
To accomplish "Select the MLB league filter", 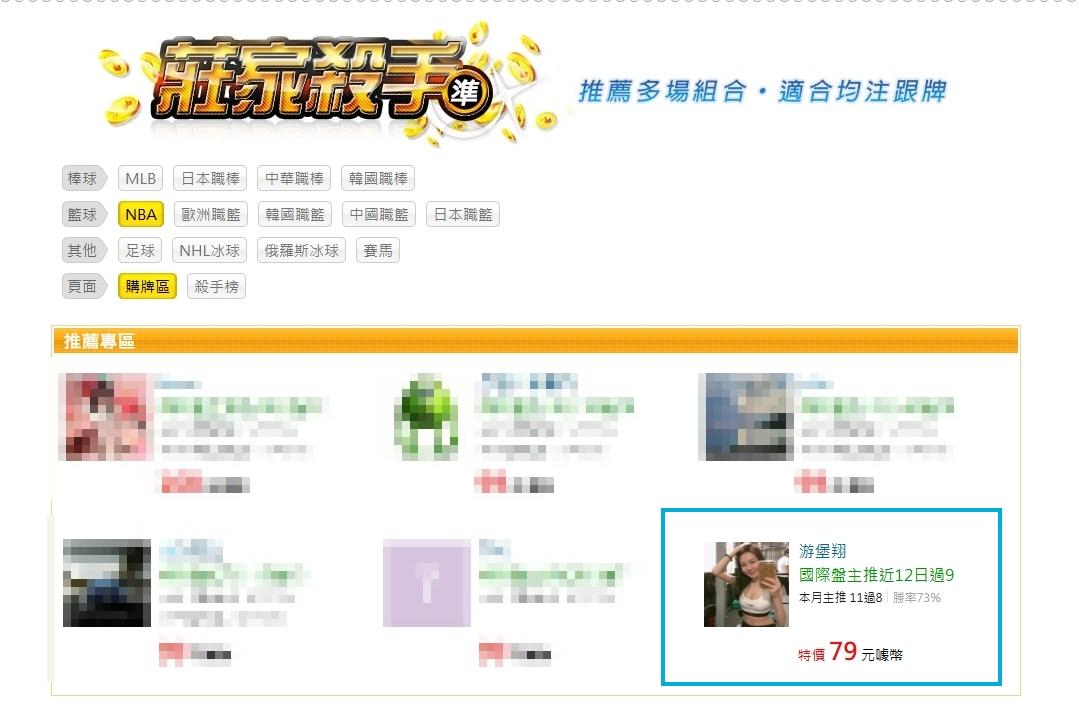I will click(x=140, y=178).
